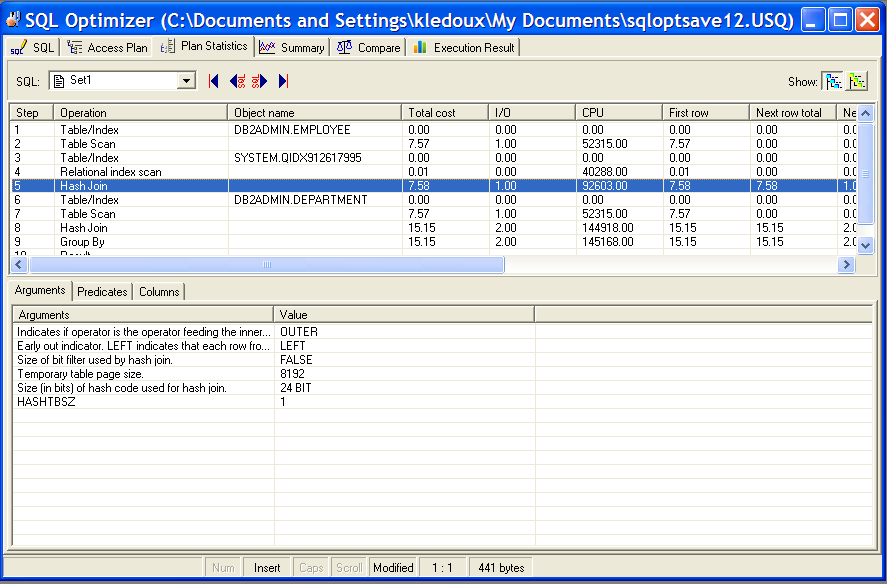Show the Columns tab
This screenshot has height=584, width=887.
[x=159, y=292]
